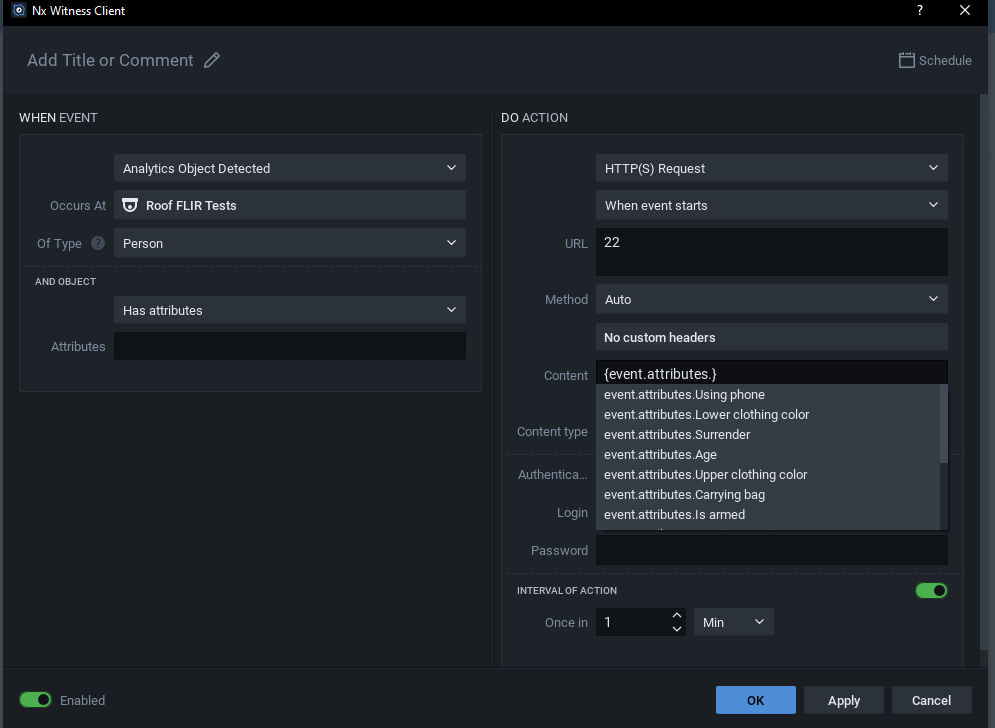Screen dimensions: 995x728
Task: Open the Has attributes dropdown
Action: tap(290, 310)
